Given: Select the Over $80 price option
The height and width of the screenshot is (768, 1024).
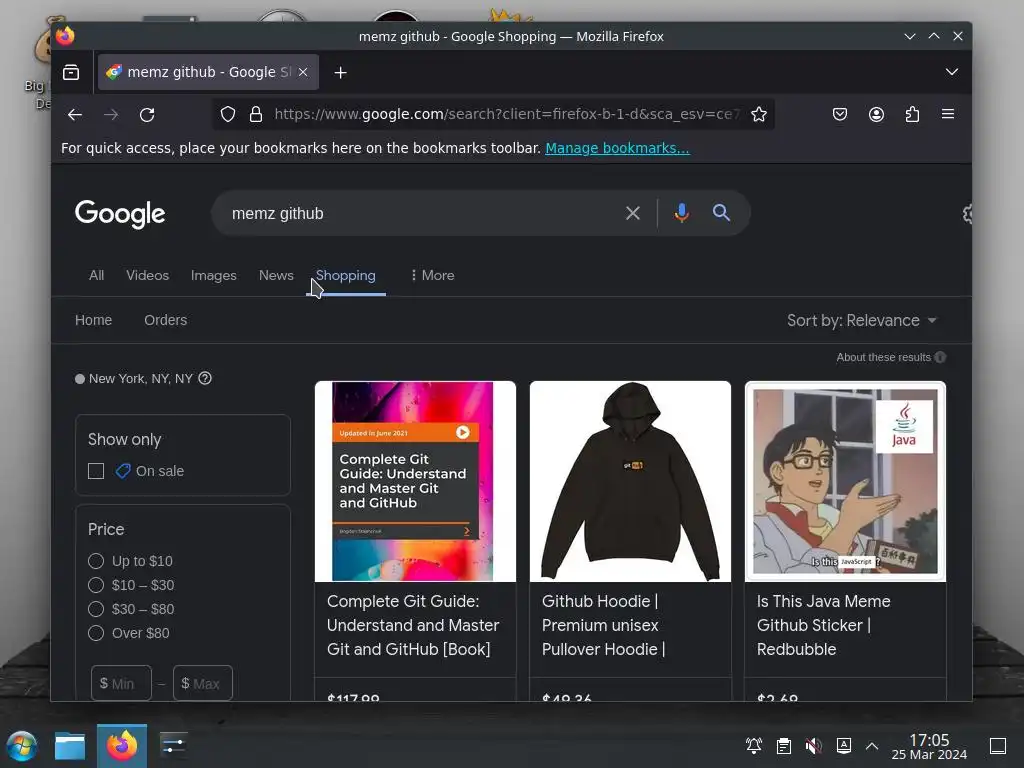Looking at the screenshot, I should [96, 633].
